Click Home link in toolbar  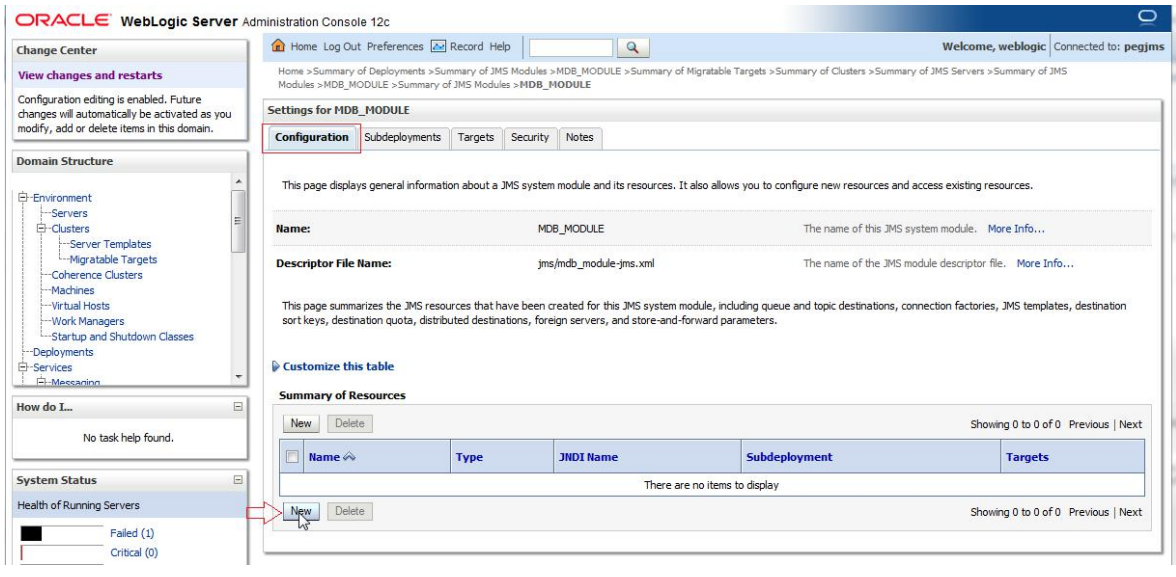click(x=304, y=47)
